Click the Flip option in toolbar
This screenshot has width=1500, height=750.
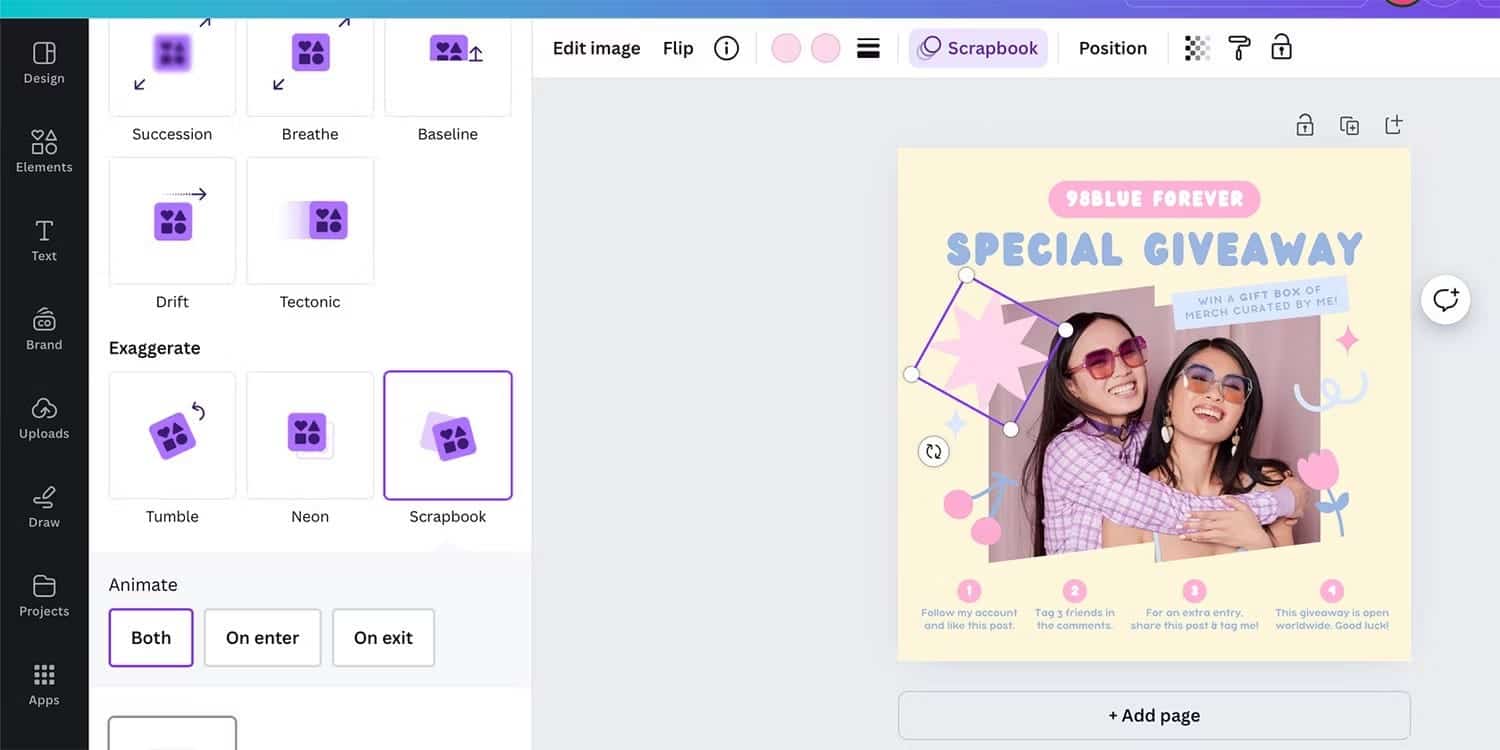pos(678,48)
